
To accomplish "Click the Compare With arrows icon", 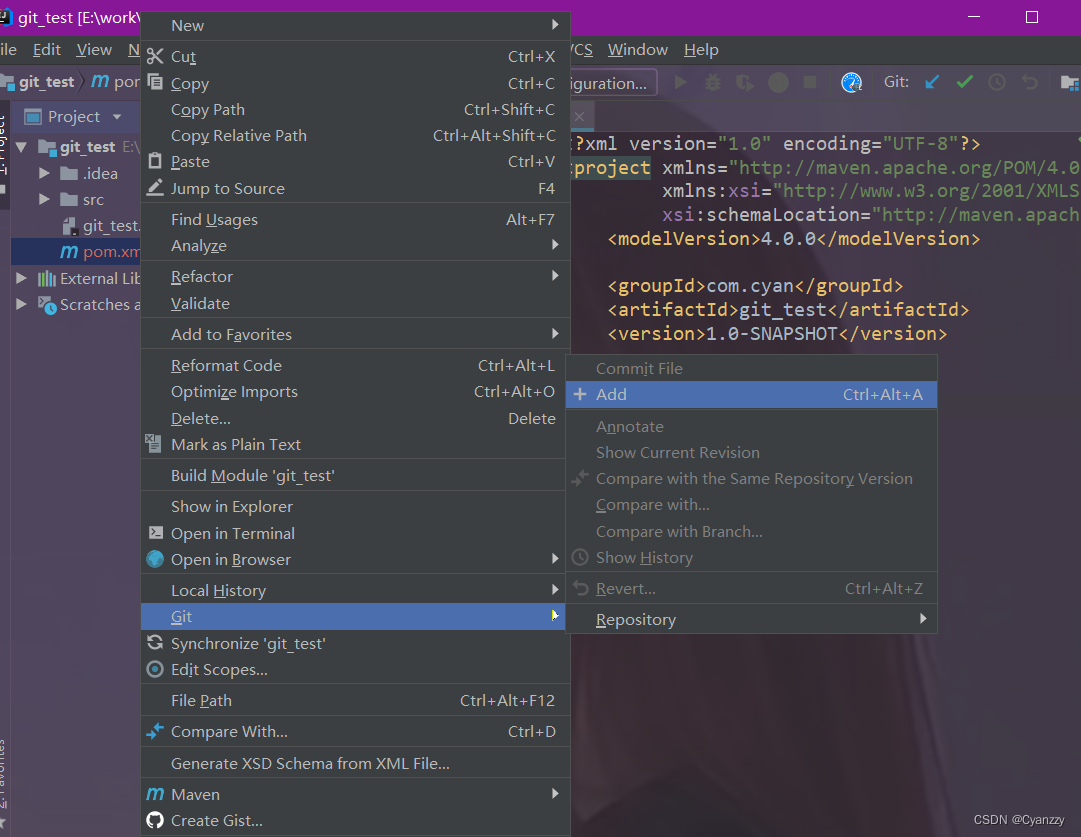I will point(155,731).
